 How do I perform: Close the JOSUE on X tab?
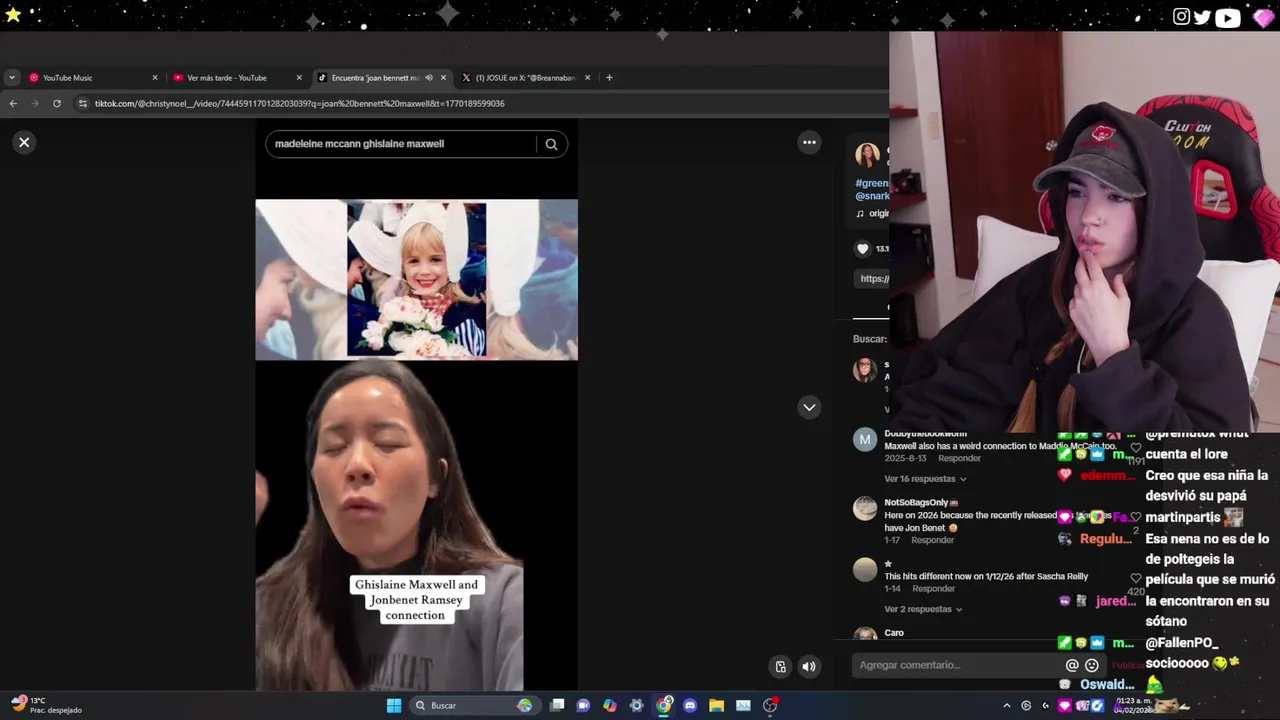tap(587, 78)
